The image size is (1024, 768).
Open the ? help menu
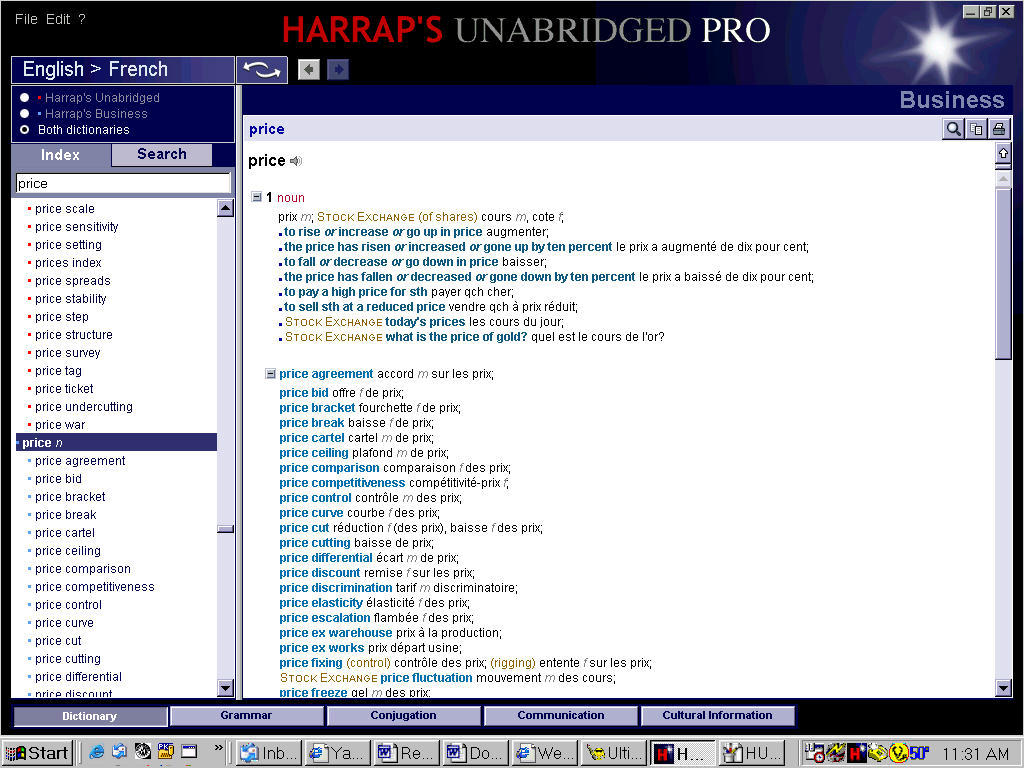[82, 19]
